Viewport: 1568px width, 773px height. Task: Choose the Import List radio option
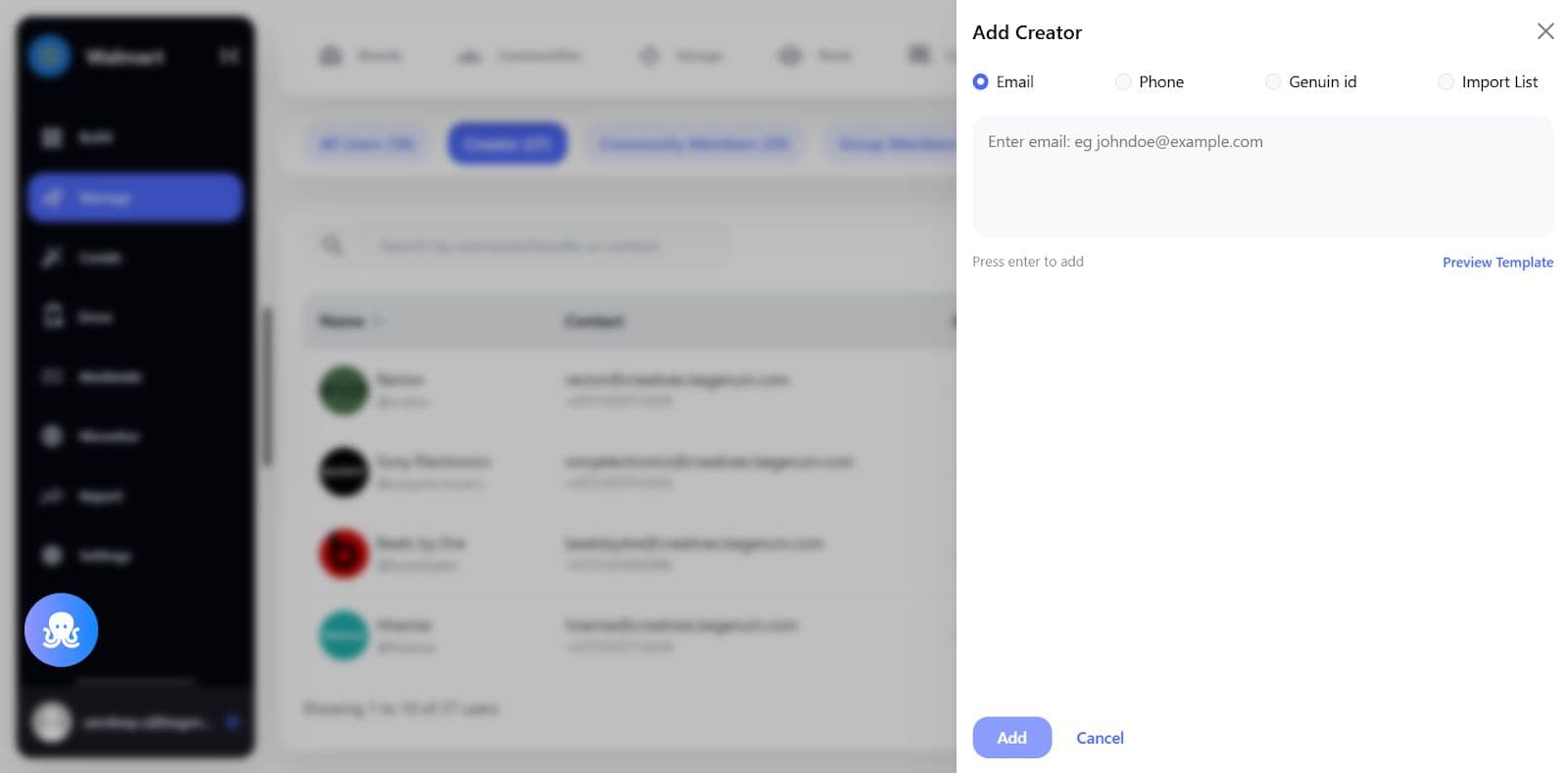tap(1445, 82)
